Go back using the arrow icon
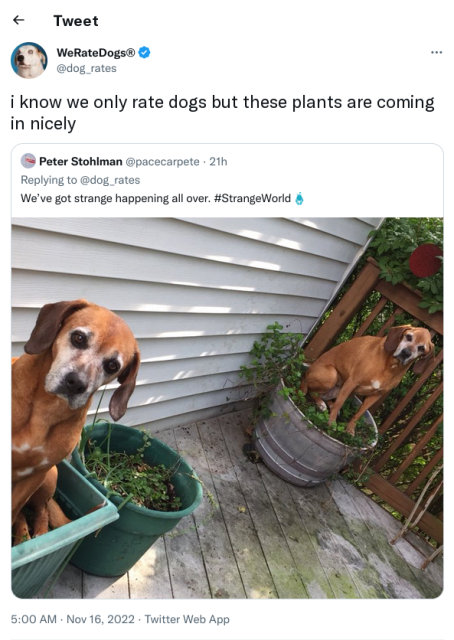 [x=19, y=20]
